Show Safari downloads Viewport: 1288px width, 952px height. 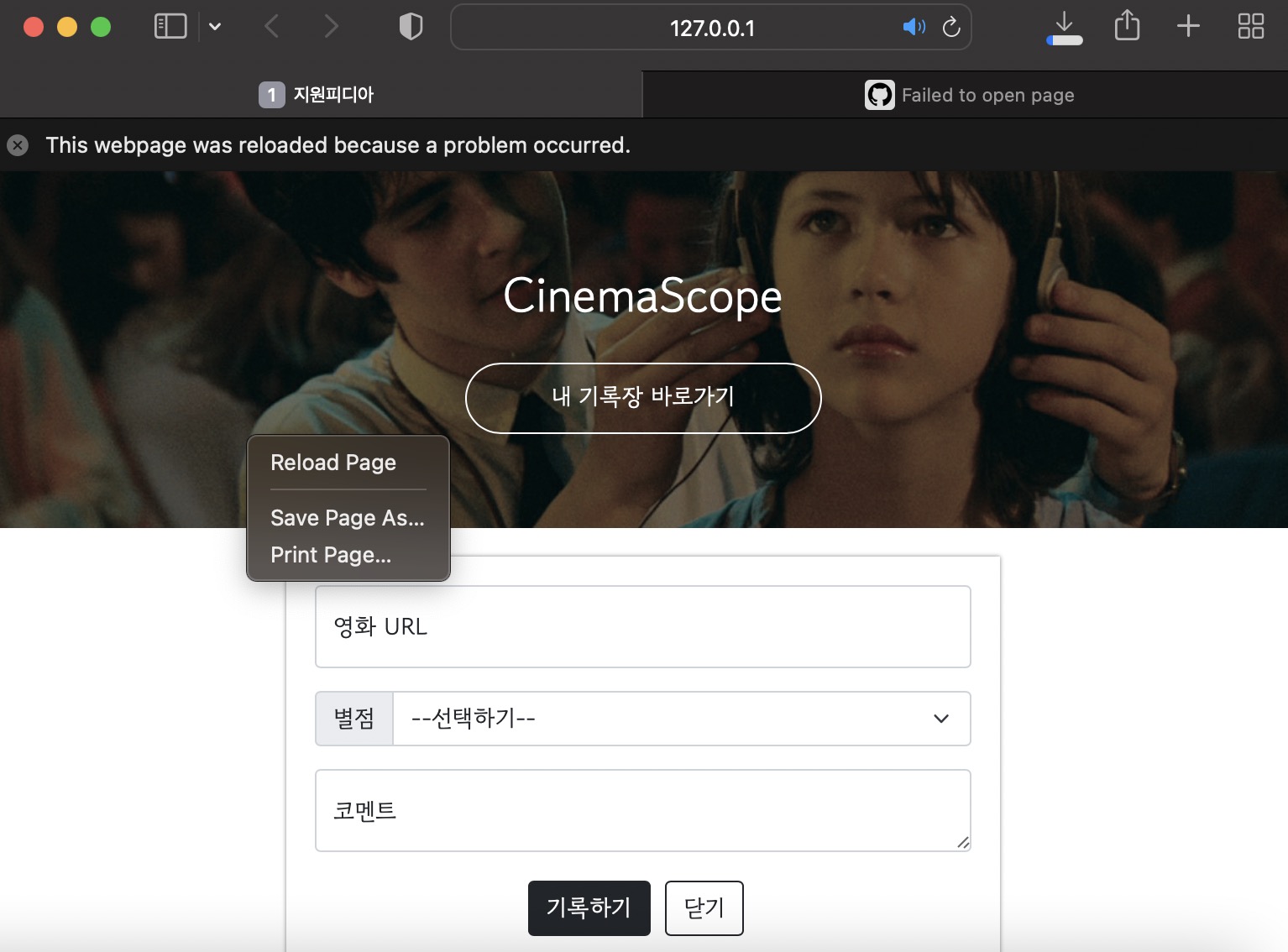pyautogui.click(x=1064, y=28)
